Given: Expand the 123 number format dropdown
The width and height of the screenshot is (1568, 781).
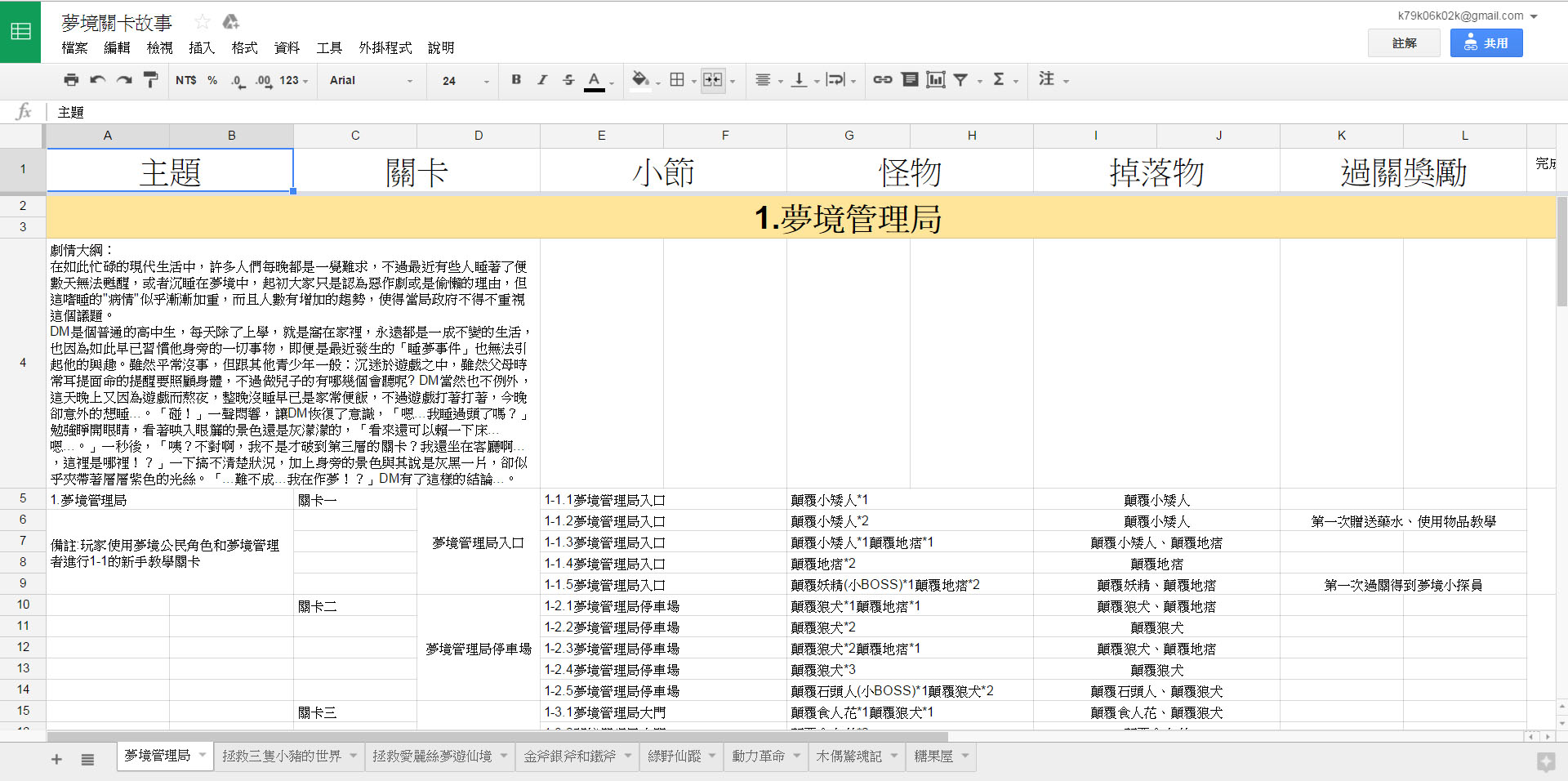Looking at the screenshot, I should tap(294, 81).
